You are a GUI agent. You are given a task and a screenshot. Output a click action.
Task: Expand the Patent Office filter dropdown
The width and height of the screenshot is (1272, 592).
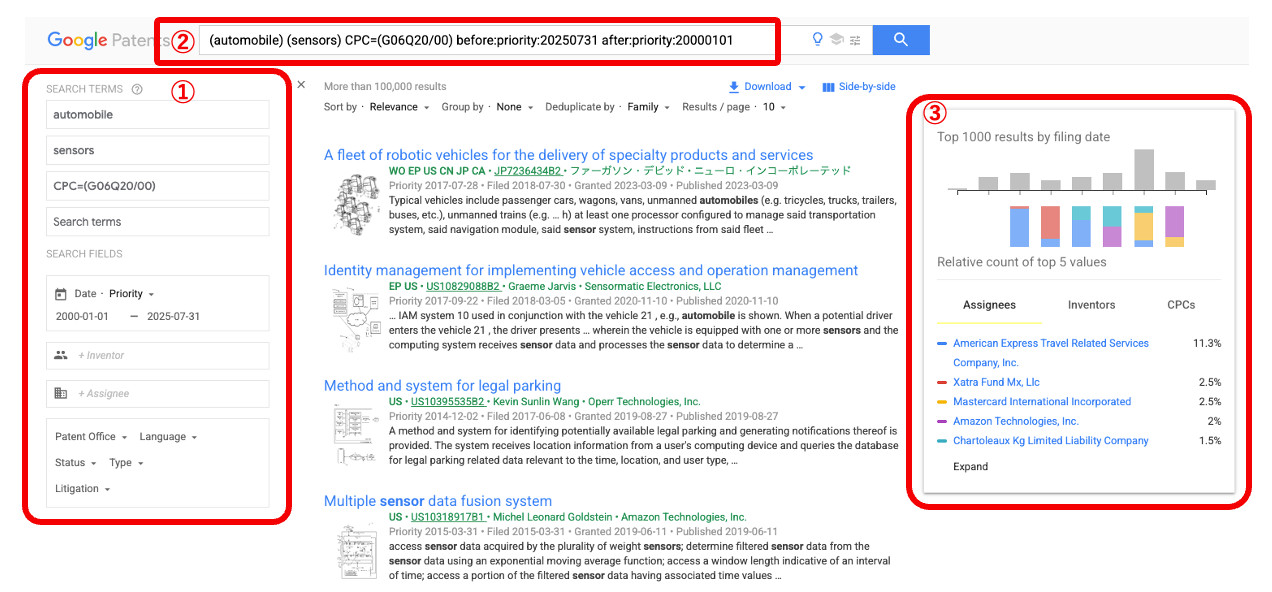tap(91, 437)
